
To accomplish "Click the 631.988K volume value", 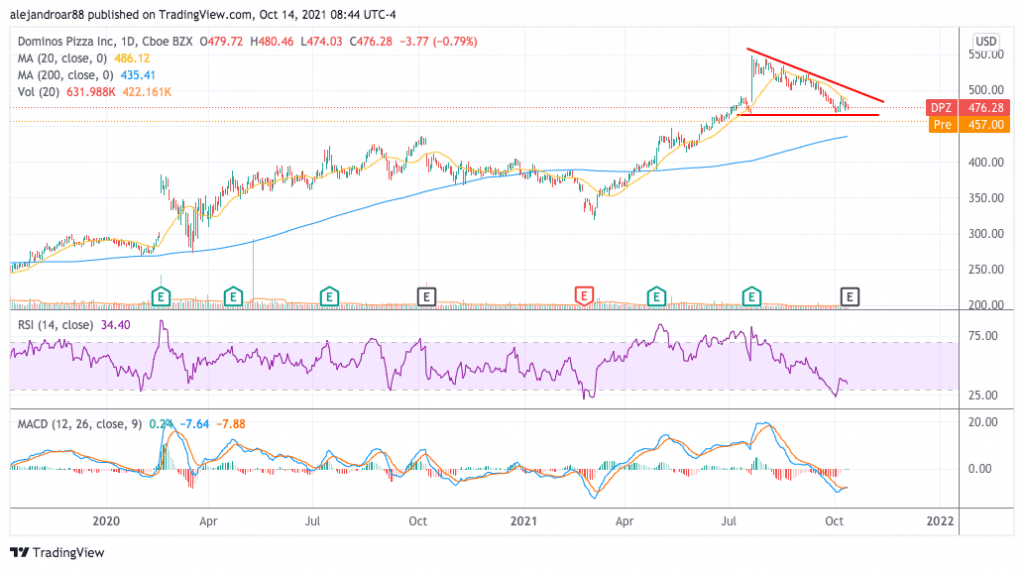I will coord(91,92).
